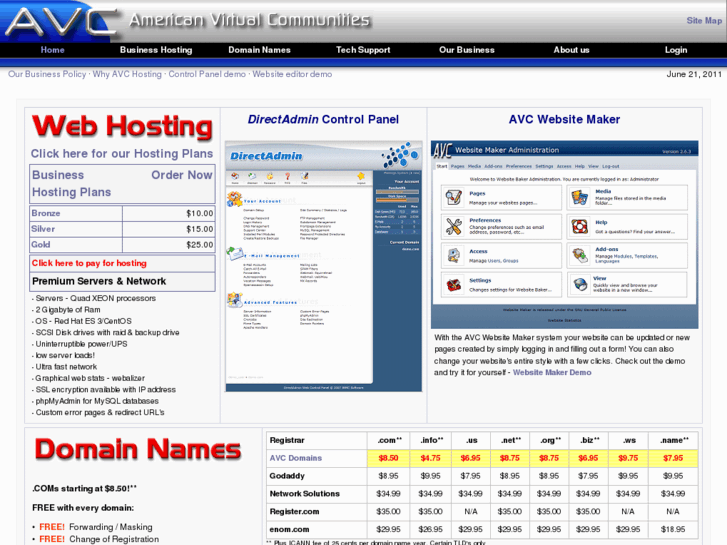Click the $8.50 .com price
727x545 pixels.
click(388, 458)
